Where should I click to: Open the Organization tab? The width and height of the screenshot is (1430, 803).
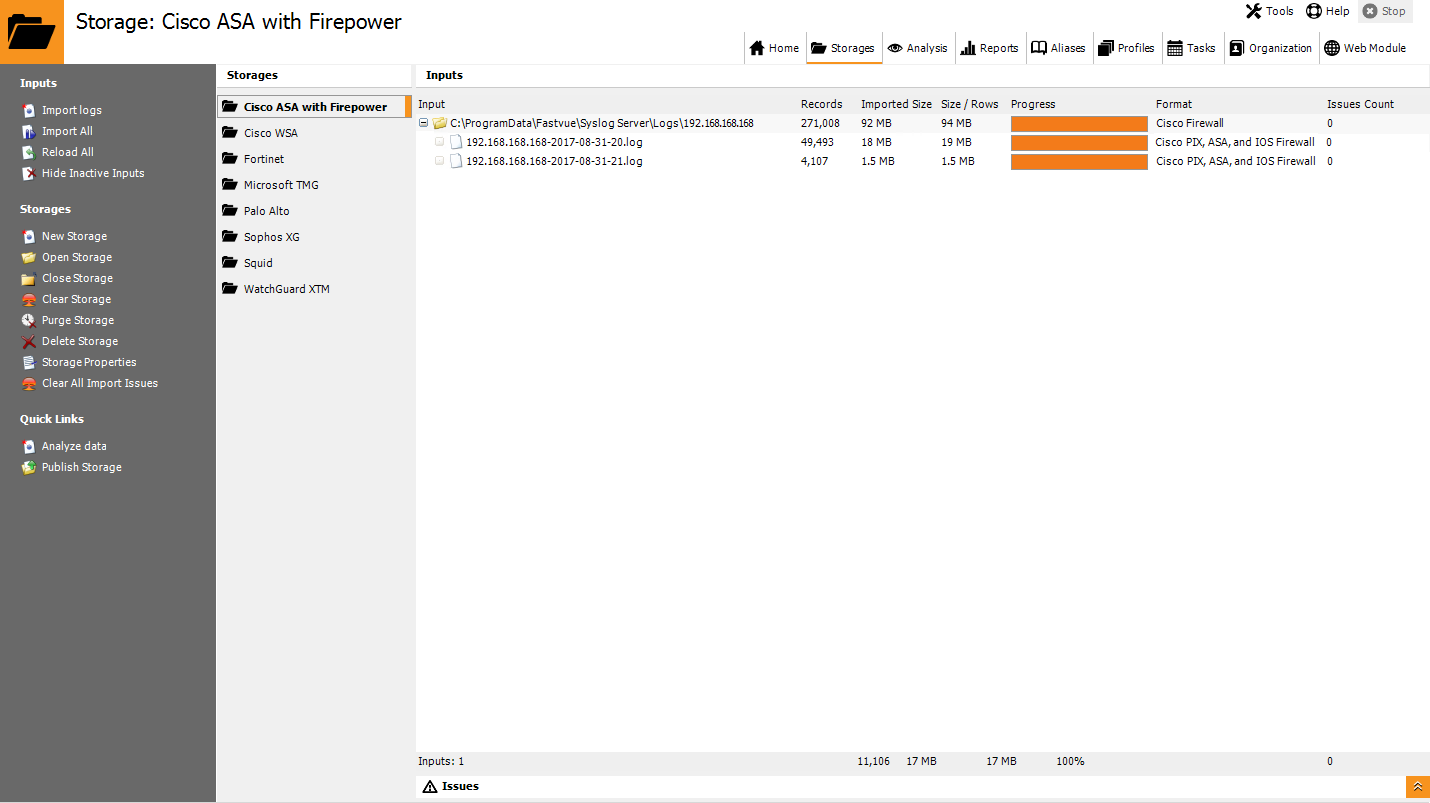pos(1270,48)
